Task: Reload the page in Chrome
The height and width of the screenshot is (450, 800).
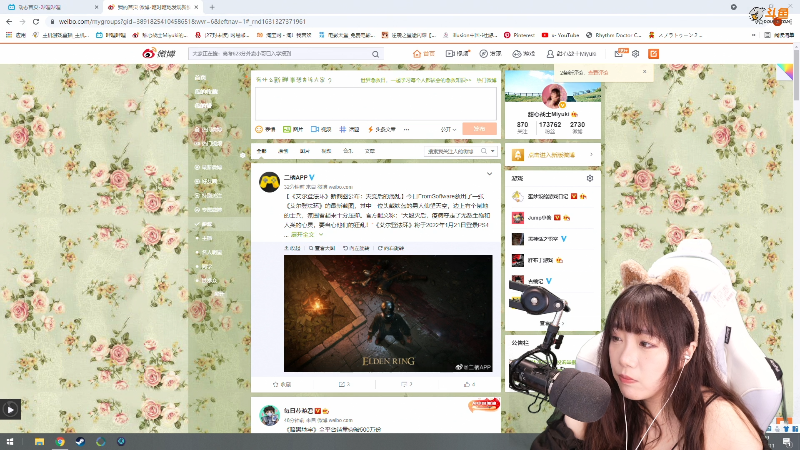Action: [36, 21]
